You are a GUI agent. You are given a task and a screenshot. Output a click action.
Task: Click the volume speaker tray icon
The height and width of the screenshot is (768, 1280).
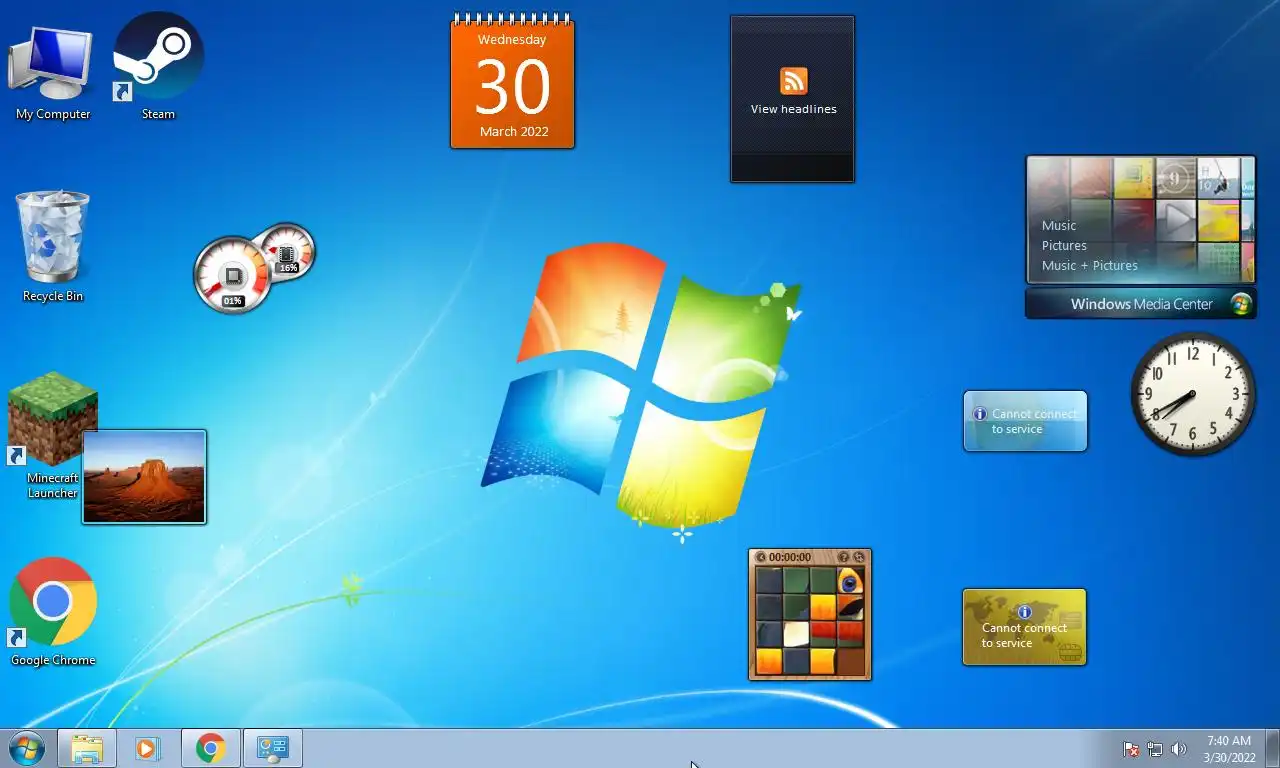[1179, 749]
